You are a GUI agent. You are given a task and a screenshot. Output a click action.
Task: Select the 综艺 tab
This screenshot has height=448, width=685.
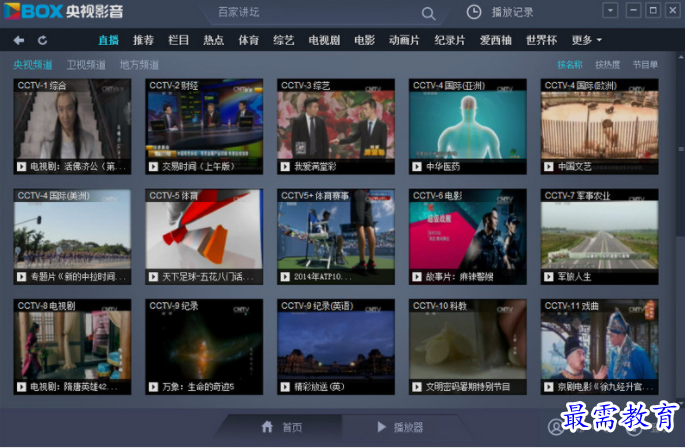[x=284, y=40]
